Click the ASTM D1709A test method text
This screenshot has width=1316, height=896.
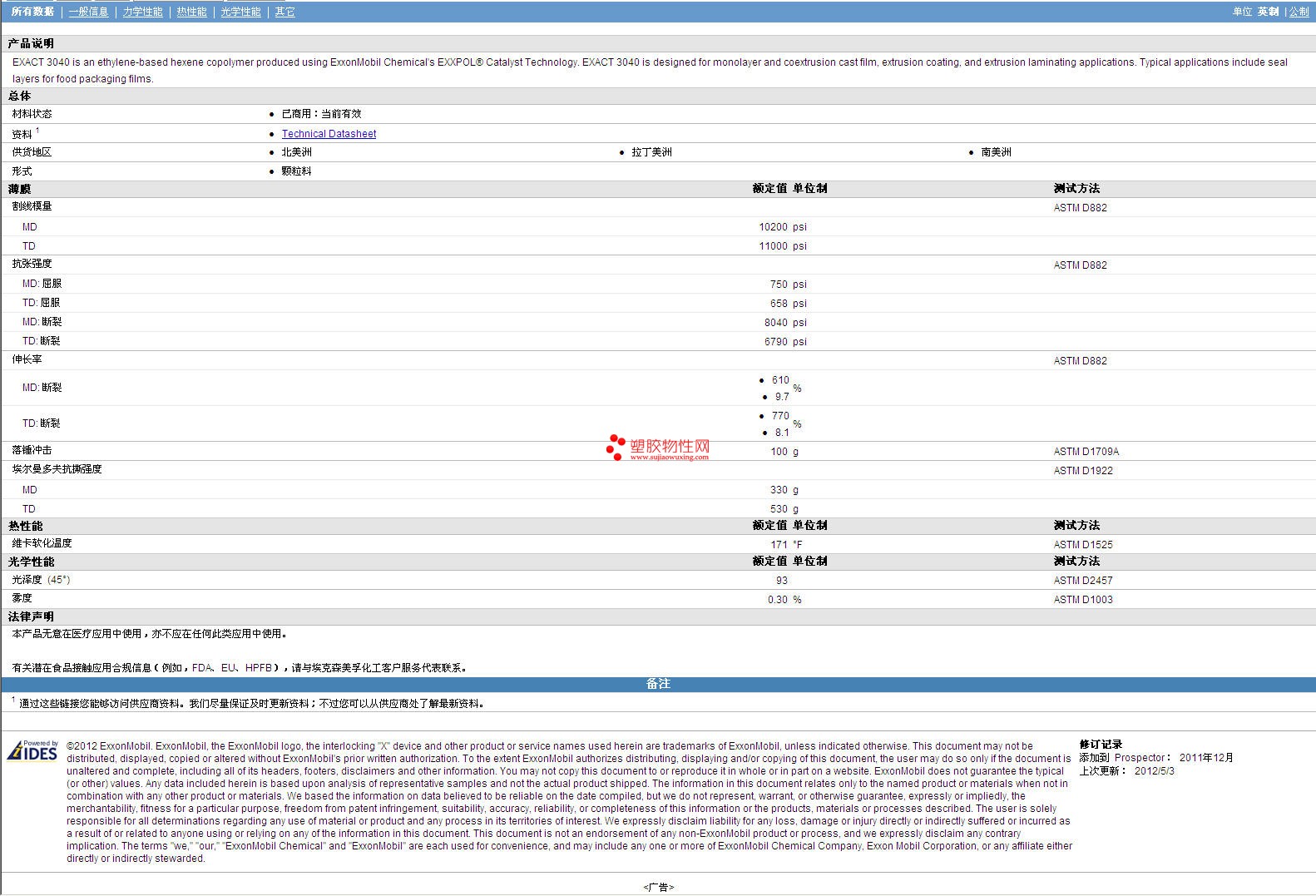pyautogui.click(x=1086, y=452)
